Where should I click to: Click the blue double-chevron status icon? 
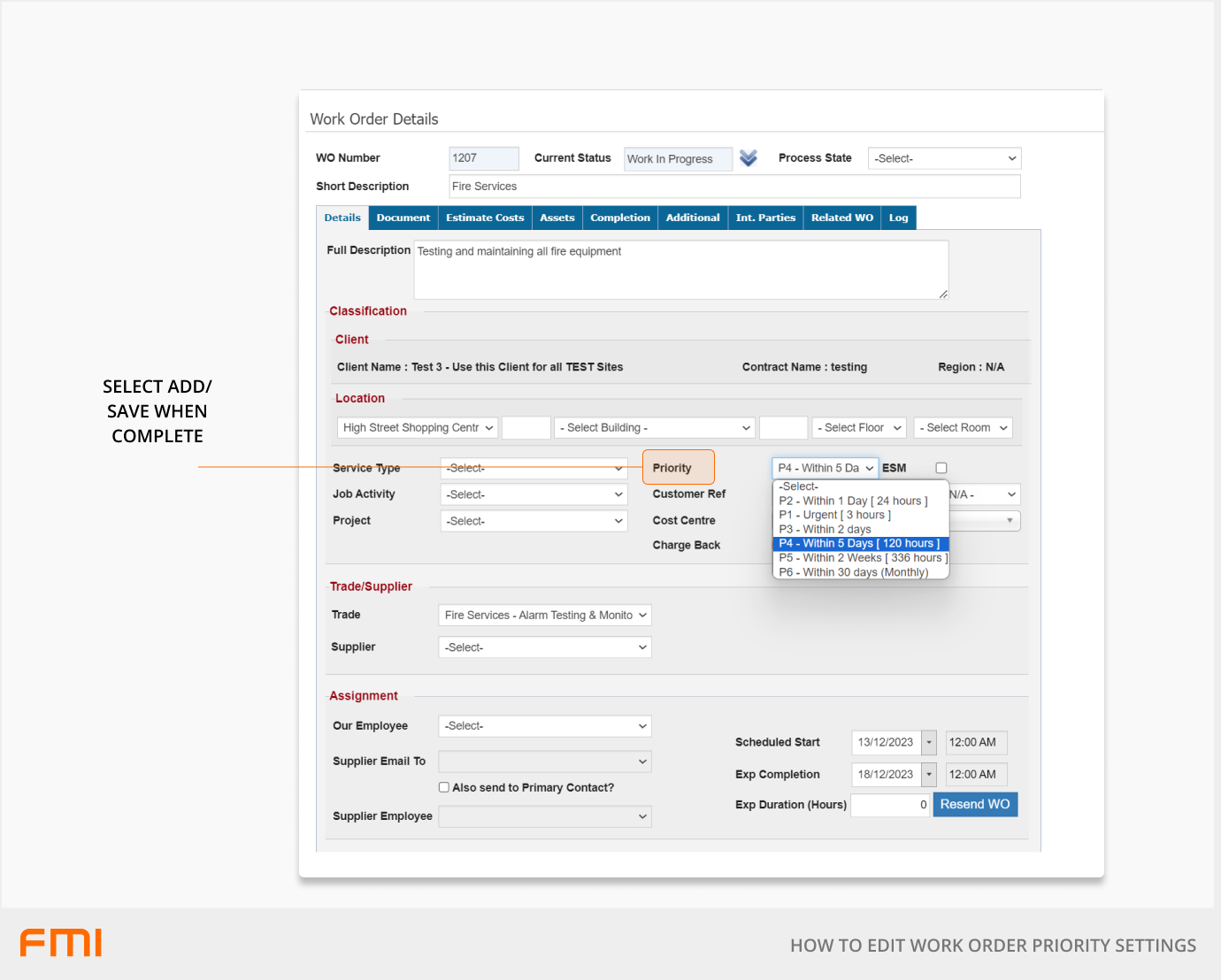749,158
